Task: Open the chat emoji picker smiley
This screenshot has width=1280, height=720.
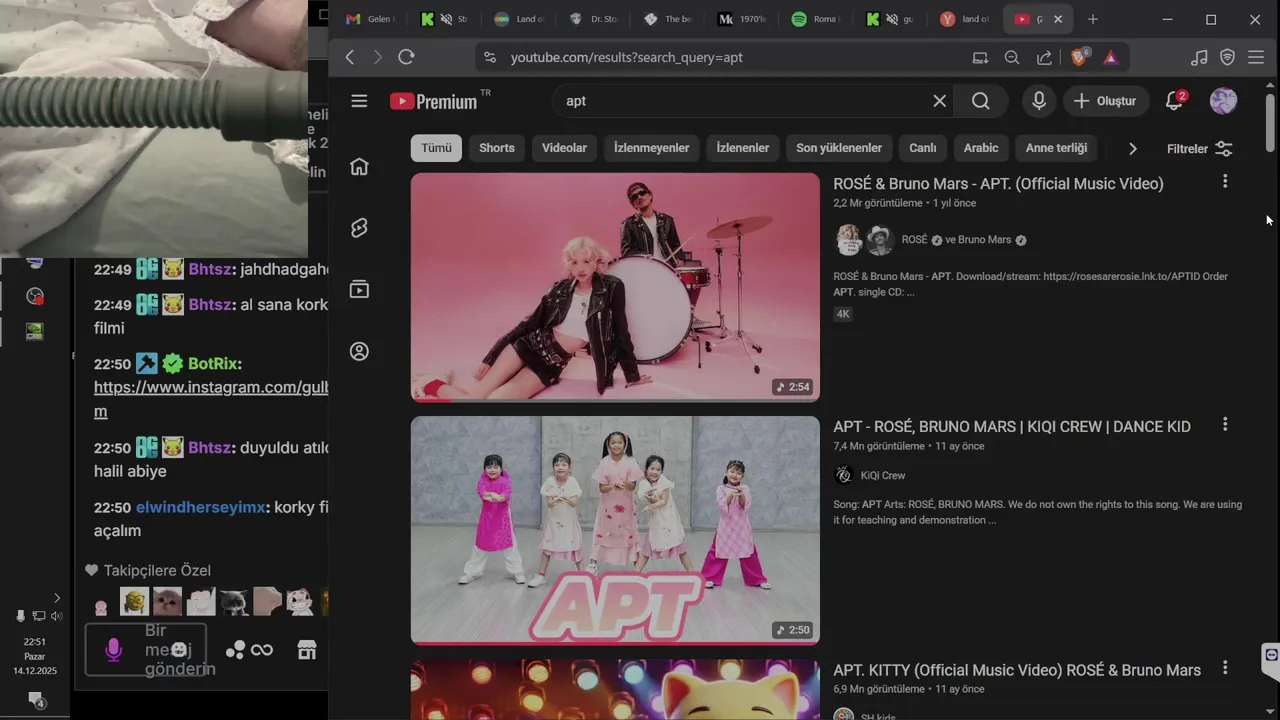Action: point(179,650)
